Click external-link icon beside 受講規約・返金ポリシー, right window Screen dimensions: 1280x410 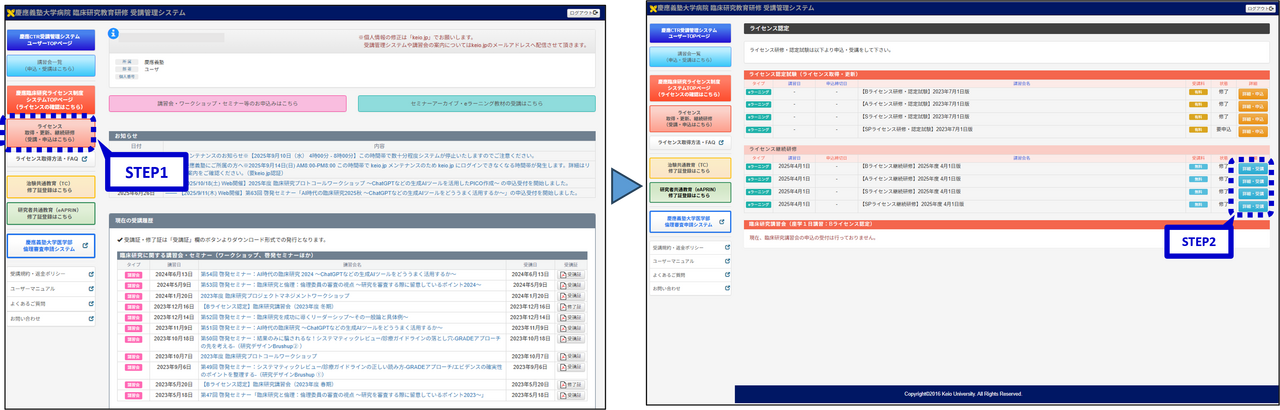727,246
